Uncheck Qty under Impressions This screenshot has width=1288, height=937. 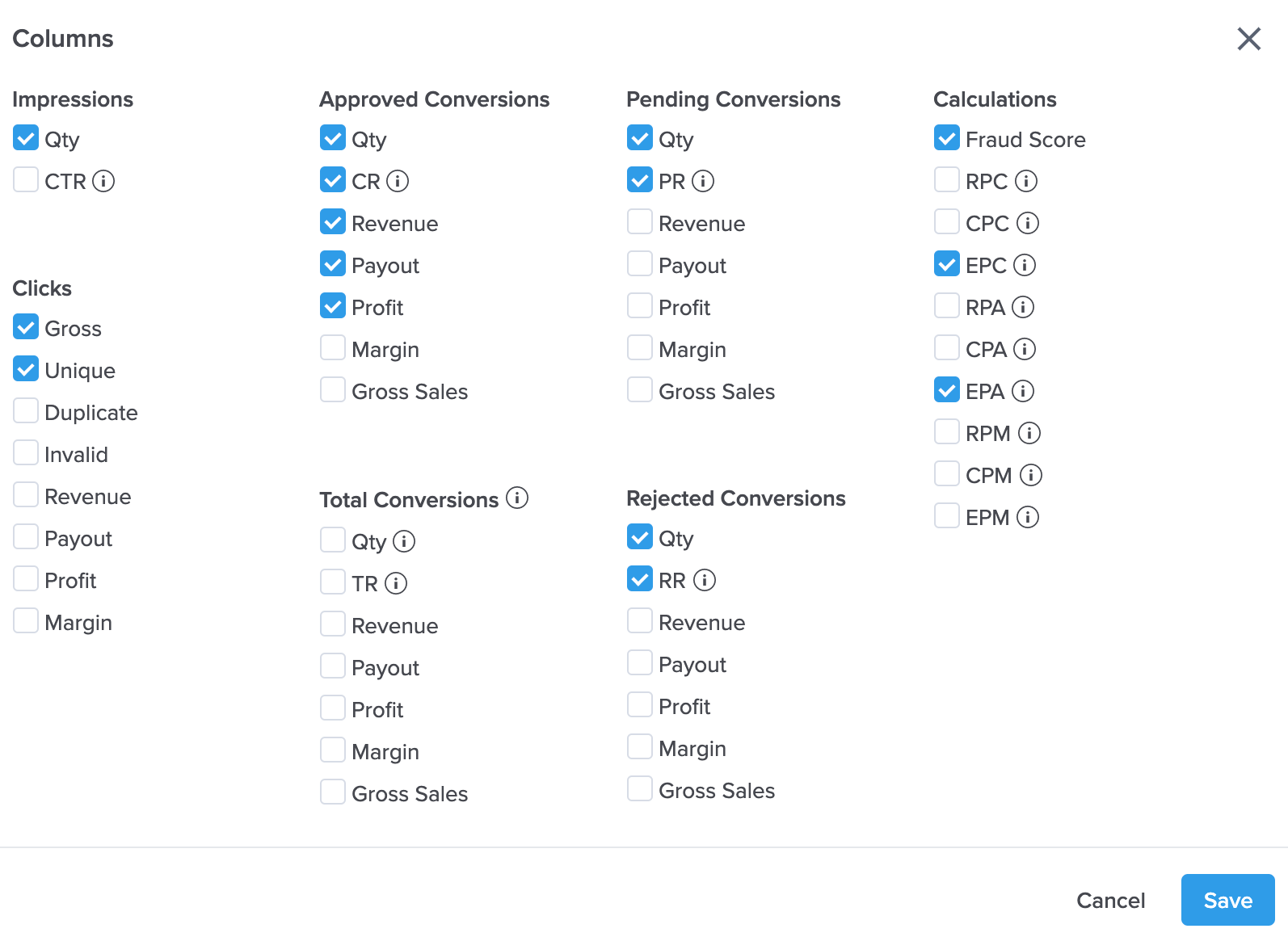coord(25,137)
